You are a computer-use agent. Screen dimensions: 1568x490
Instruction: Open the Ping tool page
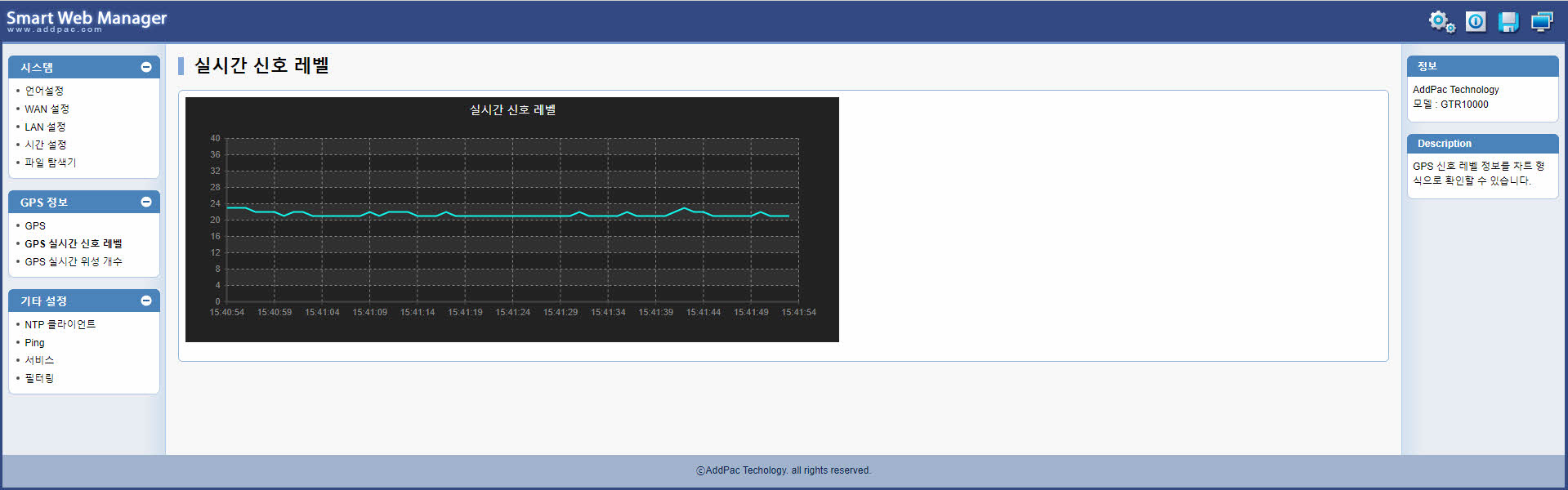pos(34,342)
